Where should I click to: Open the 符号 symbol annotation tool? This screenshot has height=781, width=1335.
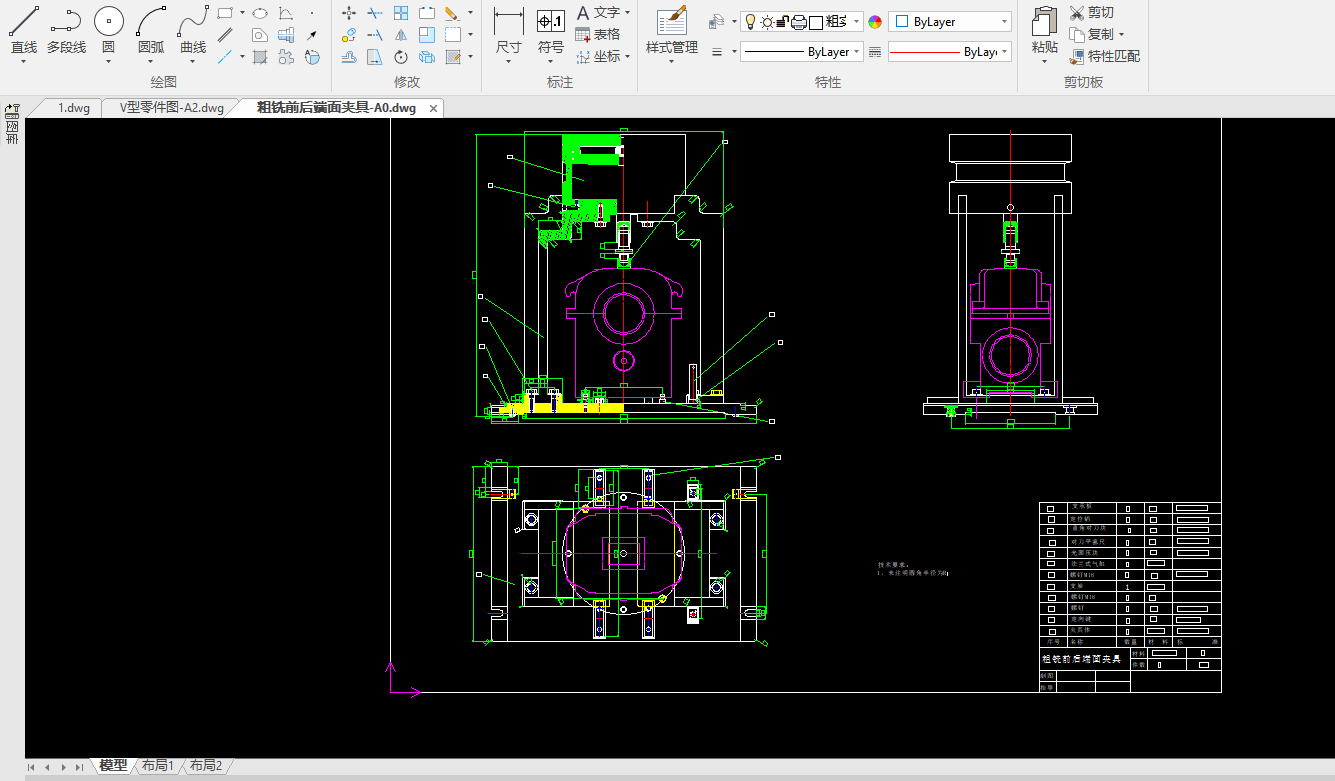(550, 22)
